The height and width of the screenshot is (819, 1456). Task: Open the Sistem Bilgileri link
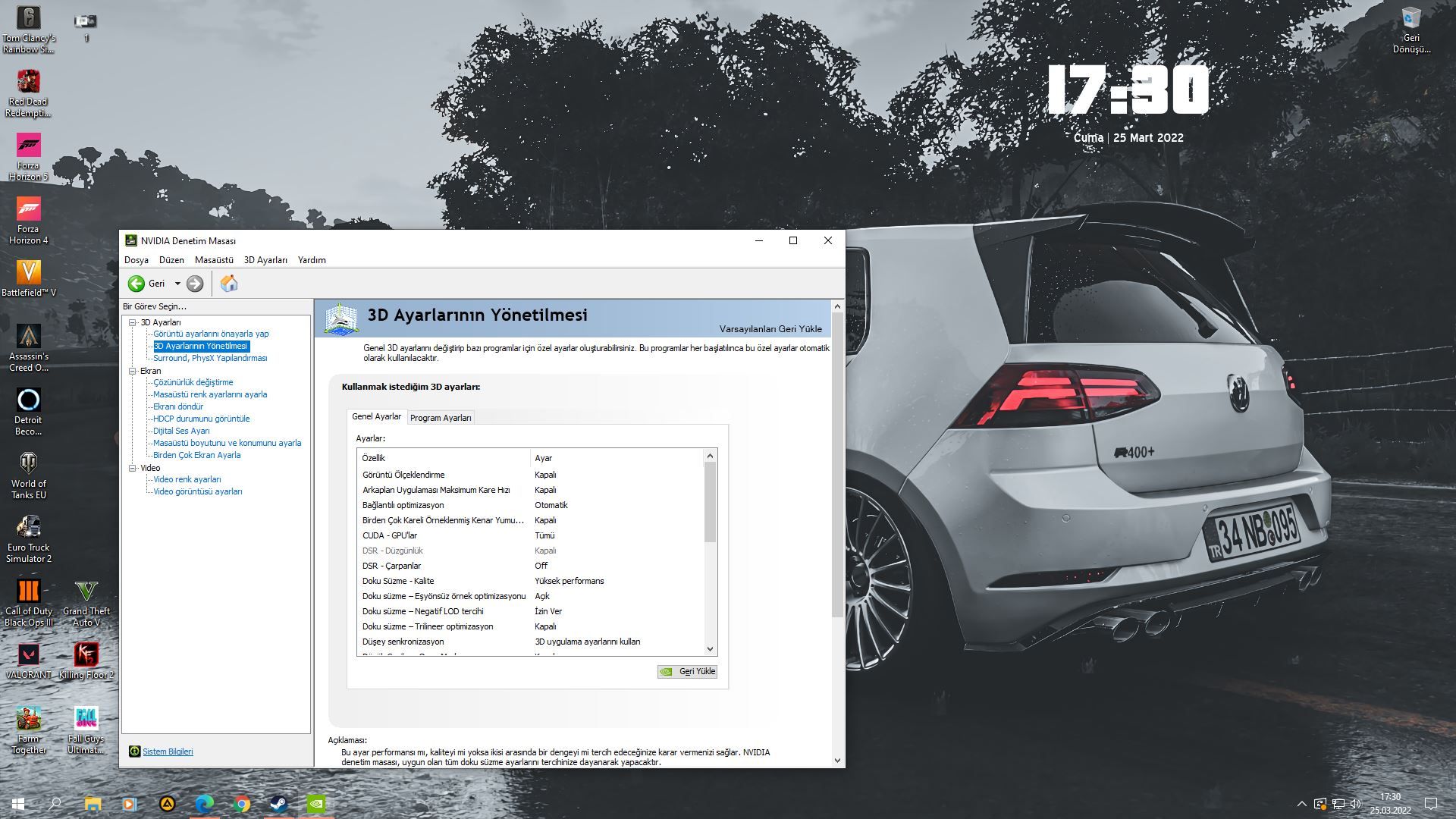coord(168,752)
